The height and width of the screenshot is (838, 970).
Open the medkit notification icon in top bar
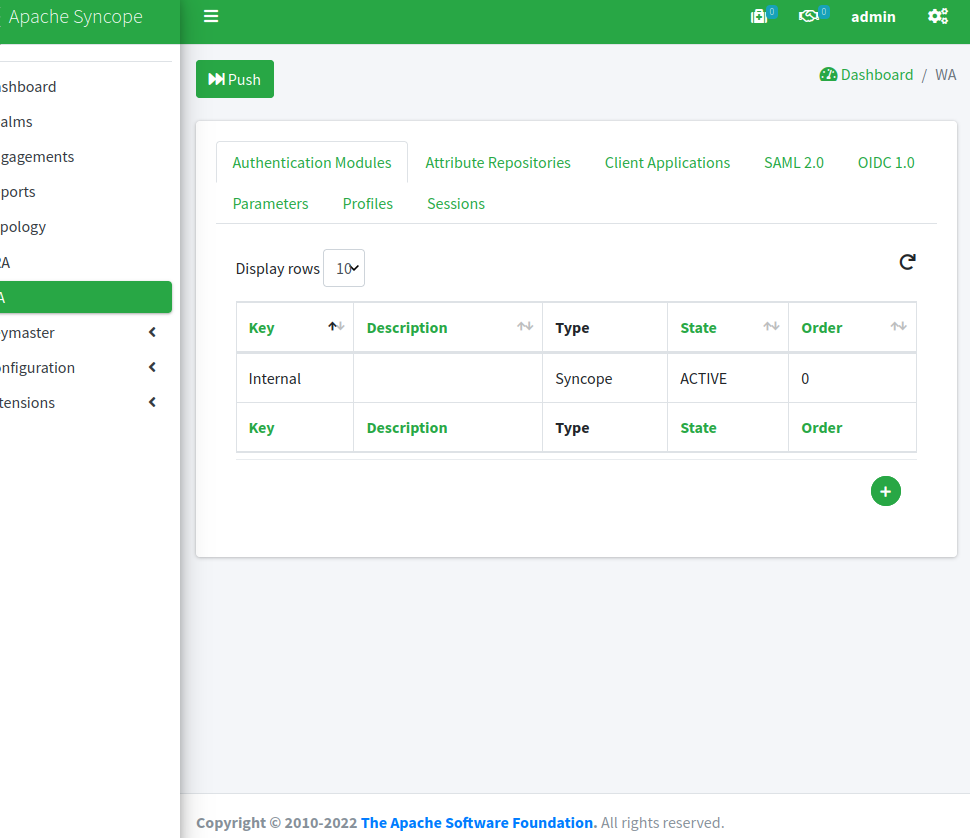759,17
